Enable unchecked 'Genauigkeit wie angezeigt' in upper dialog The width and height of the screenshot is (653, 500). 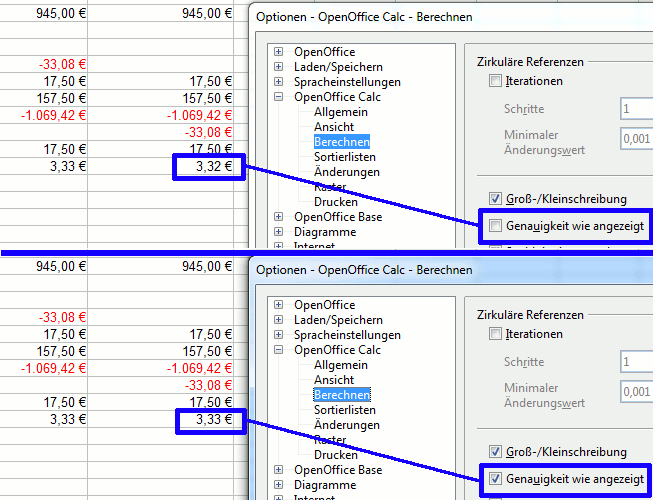[495, 228]
